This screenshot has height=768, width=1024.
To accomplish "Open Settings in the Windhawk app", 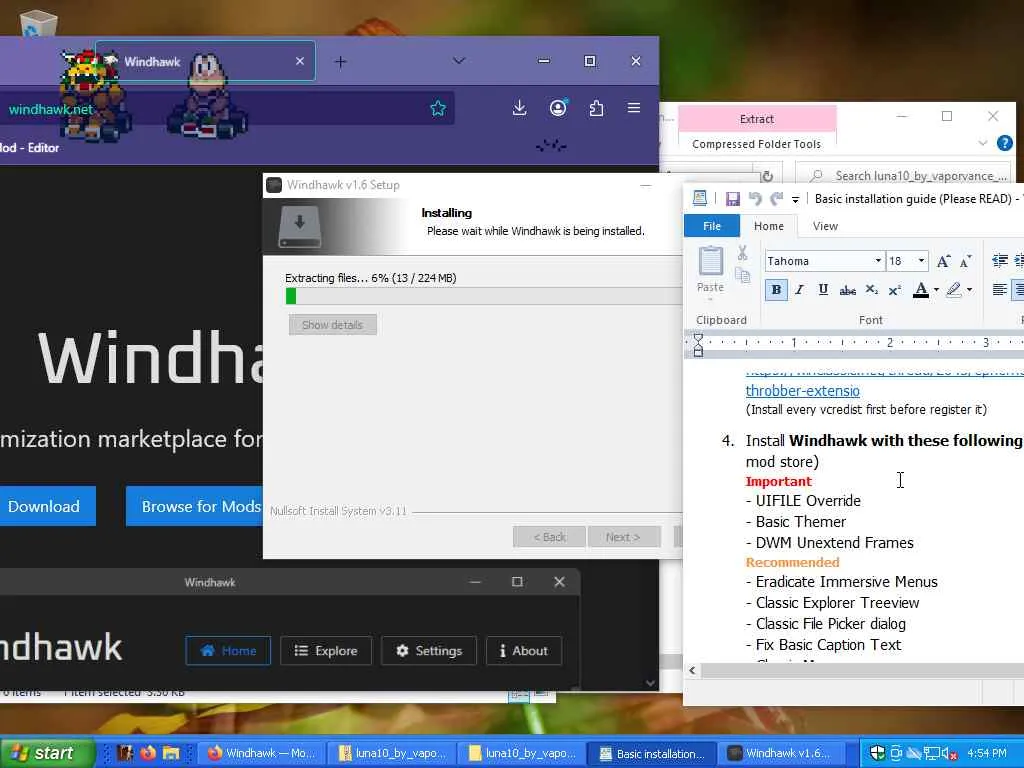I will 429,650.
